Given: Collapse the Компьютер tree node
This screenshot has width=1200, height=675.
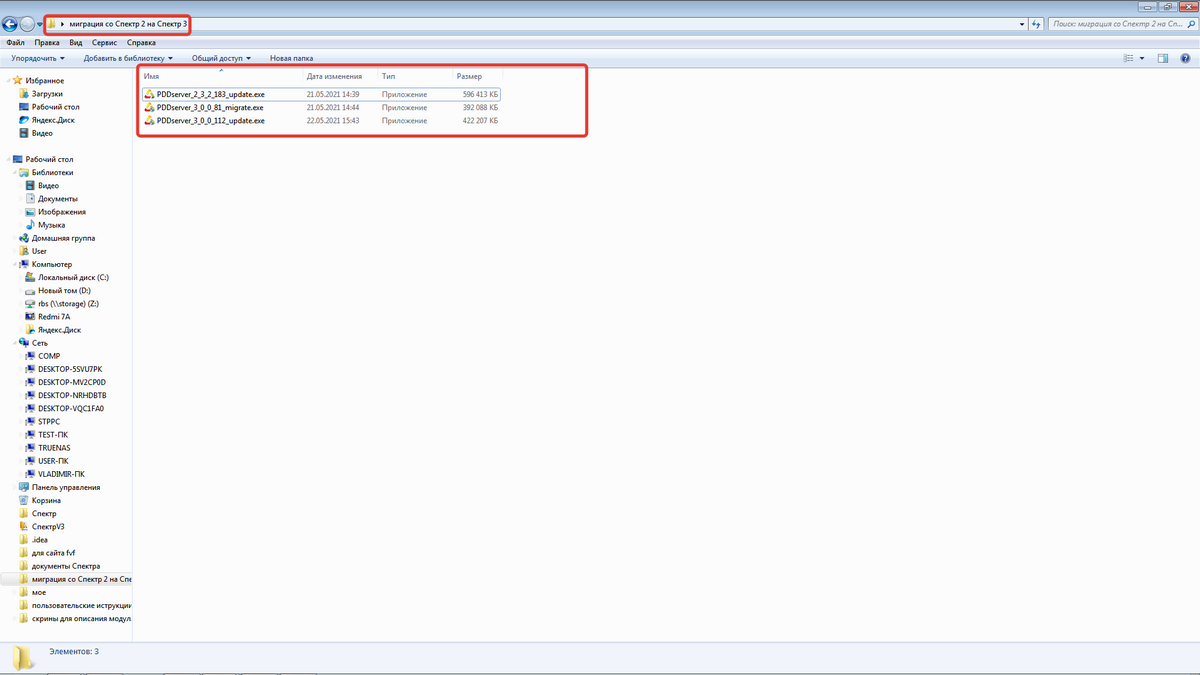Looking at the screenshot, I should click(15, 264).
